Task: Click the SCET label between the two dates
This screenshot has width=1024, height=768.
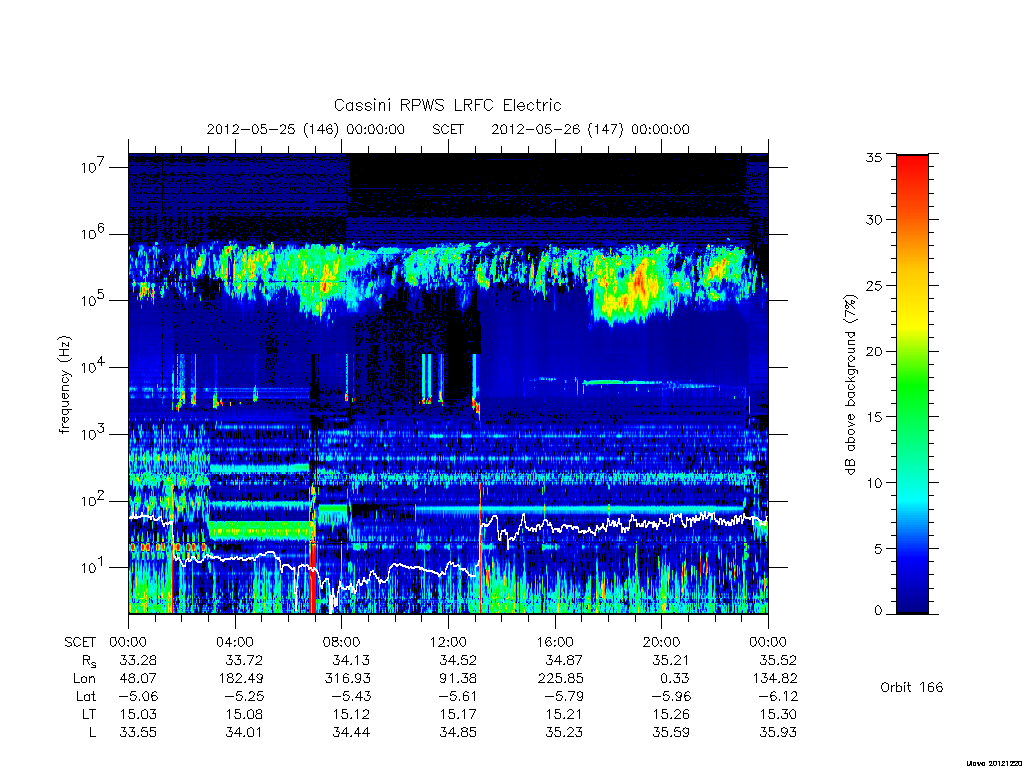Action: tap(448, 129)
